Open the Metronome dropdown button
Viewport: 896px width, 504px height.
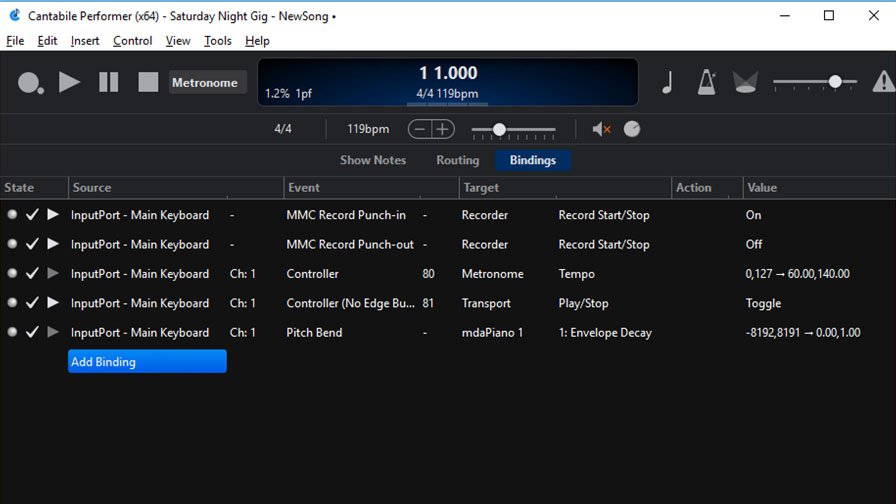pos(205,83)
